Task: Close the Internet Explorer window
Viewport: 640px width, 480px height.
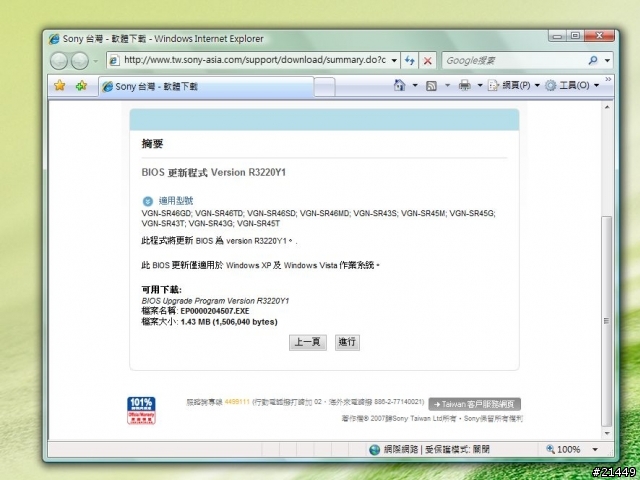Action: (599, 36)
